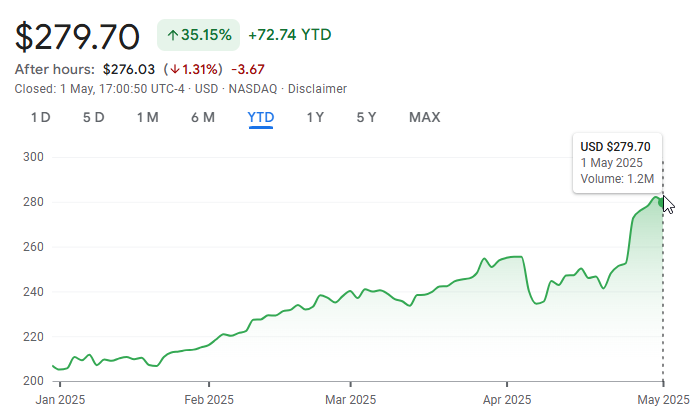
Task: Click the 'Closed: 1 May, 17:00:50 UTC-4' text
Action: point(99,89)
